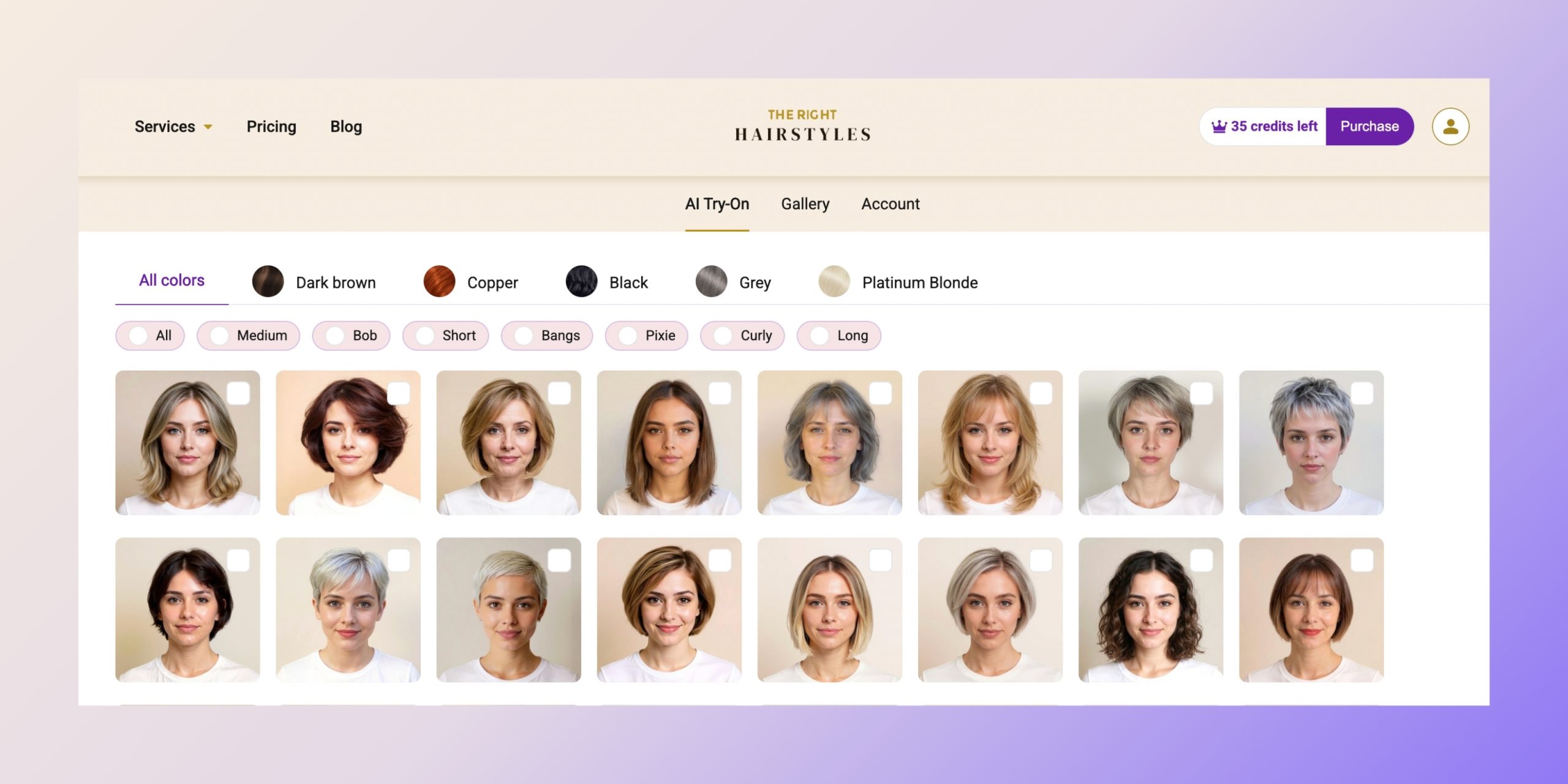The image size is (1568, 784).
Task: Select the Grey hair color
Action: pos(710,282)
